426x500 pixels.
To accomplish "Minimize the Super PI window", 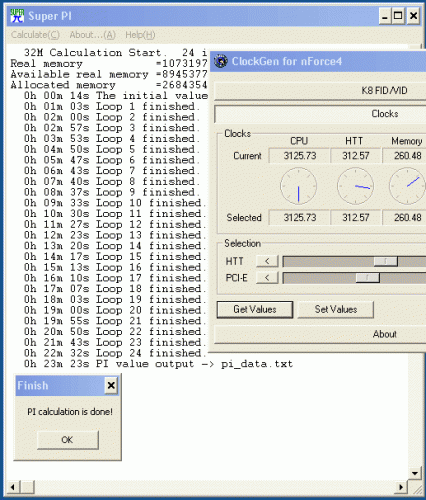I will click(x=385, y=16).
